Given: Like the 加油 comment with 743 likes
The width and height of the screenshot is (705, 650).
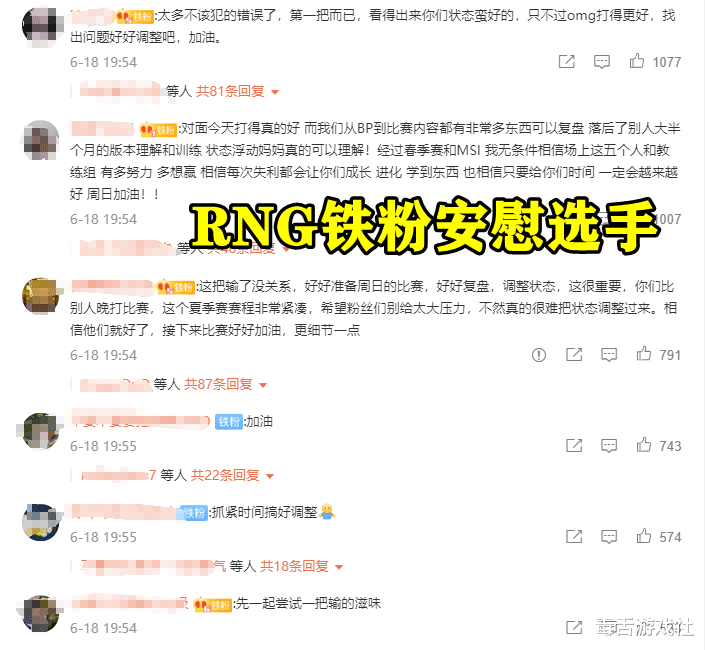Looking at the screenshot, I should tap(644, 445).
